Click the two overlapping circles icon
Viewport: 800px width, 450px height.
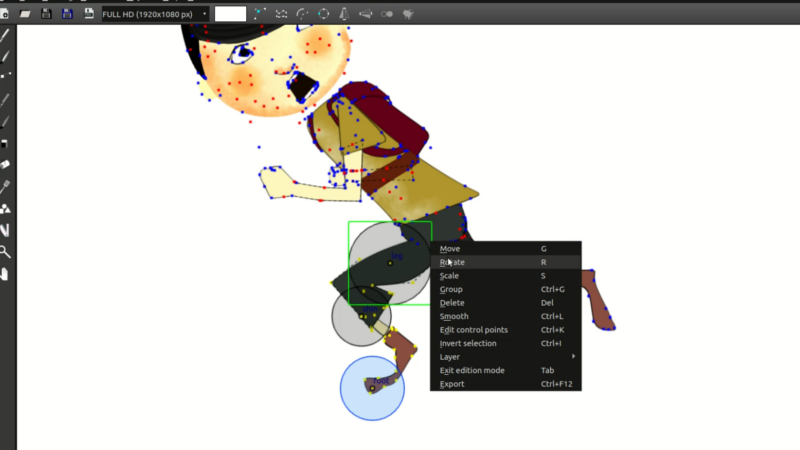pos(387,14)
